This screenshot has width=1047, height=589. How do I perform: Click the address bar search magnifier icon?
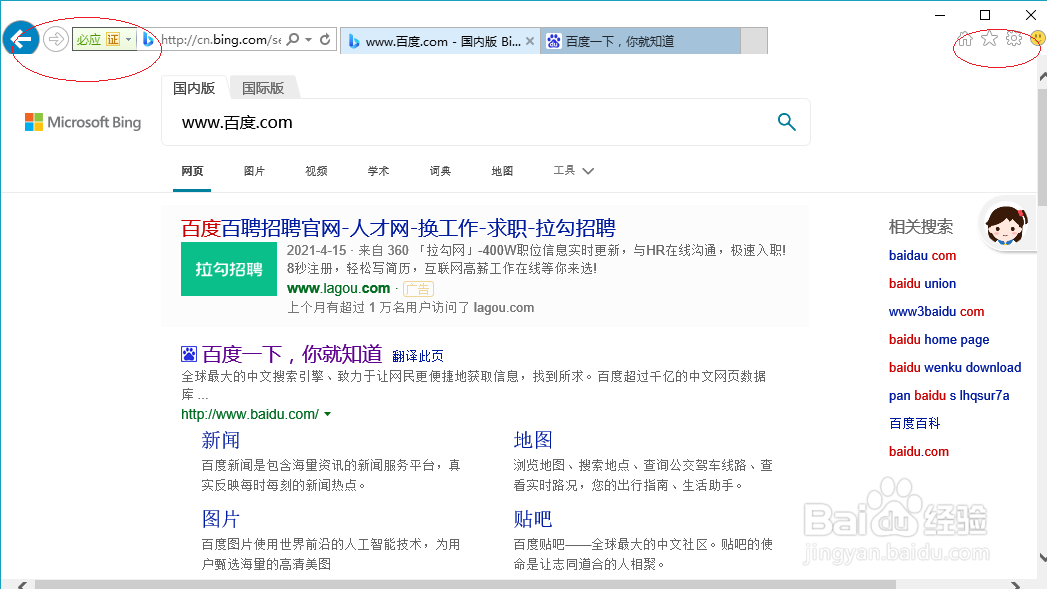[292, 39]
